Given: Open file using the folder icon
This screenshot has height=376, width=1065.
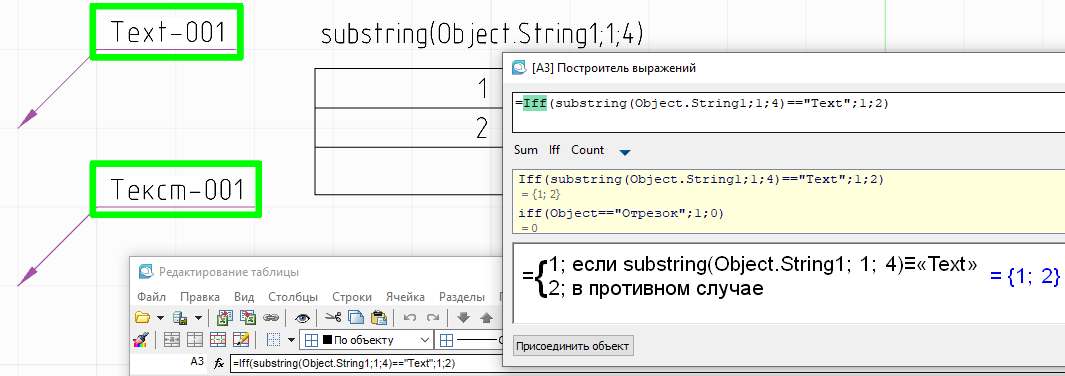Looking at the screenshot, I should [142, 318].
